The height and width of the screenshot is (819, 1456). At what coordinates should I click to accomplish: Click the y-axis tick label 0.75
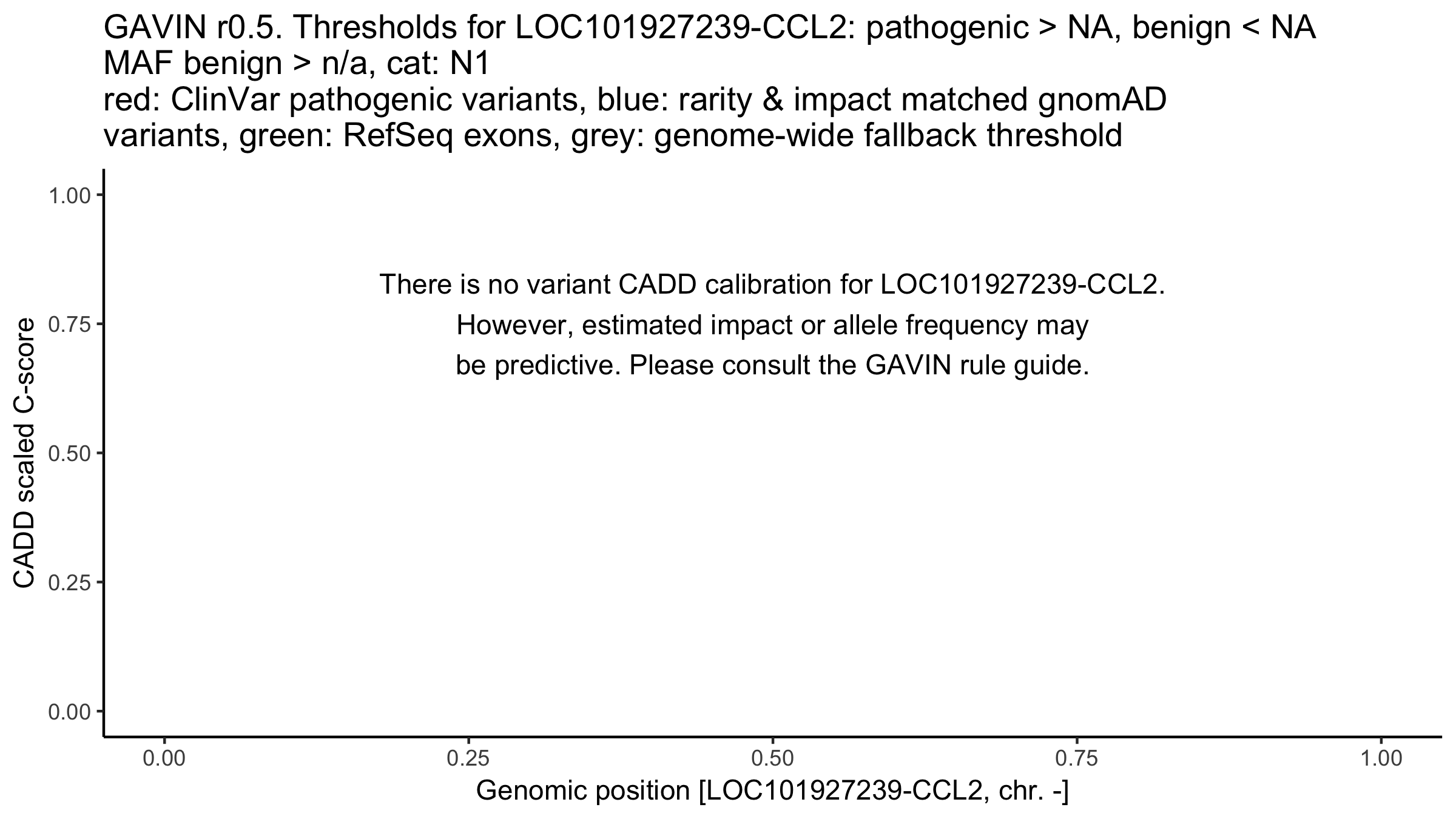point(69,325)
